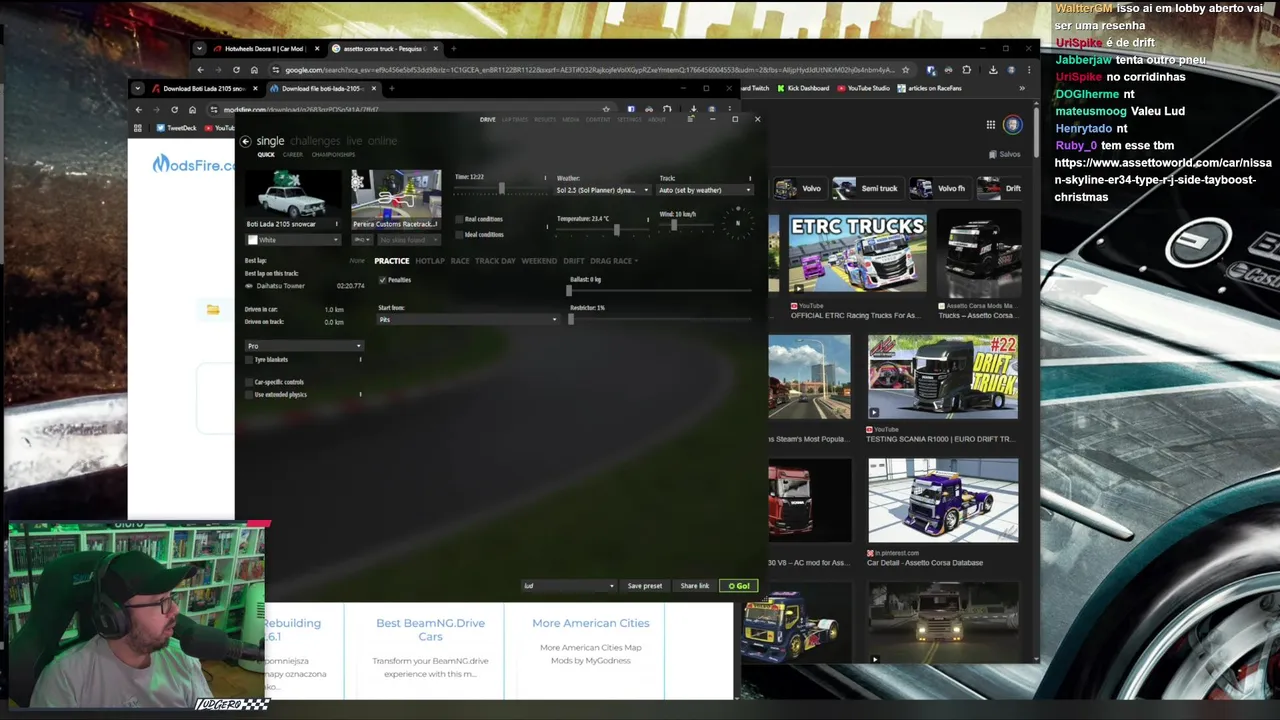Adjust the Temperature 23.4 °C slider
Image resolution: width=1280 pixels, height=720 pixels.
coord(602,230)
